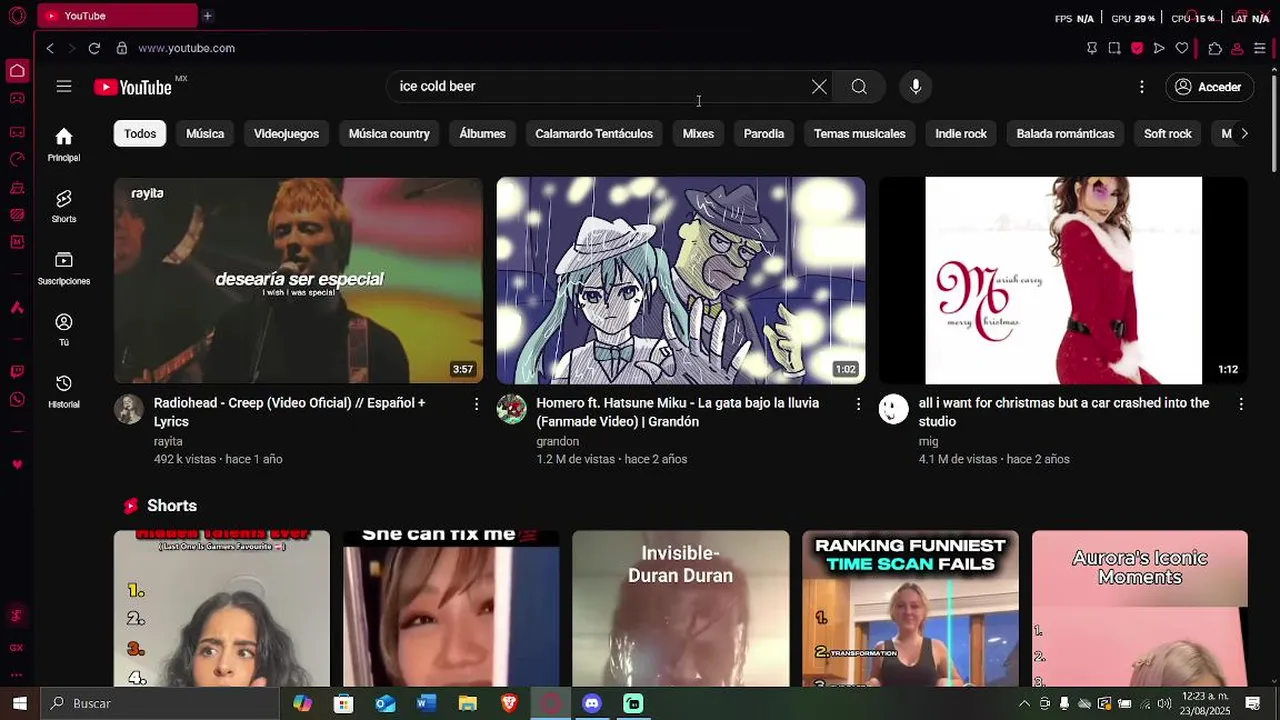The width and height of the screenshot is (1280, 720).
Task: Open La gata bajo la lluvia video title
Action: (677, 412)
